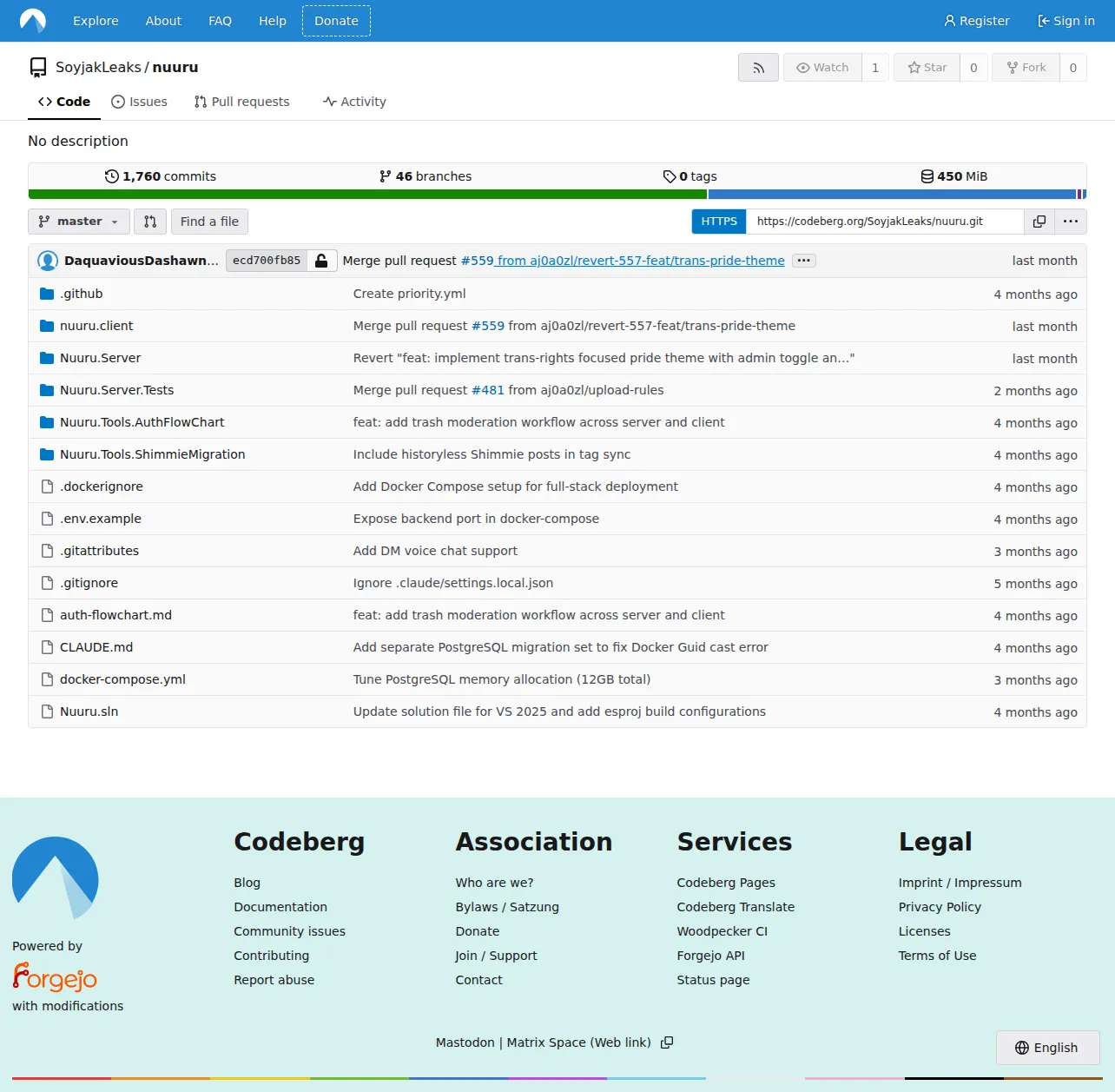Image resolution: width=1115 pixels, height=1092 pixels.
Task: Copy the repository clone URL
Action: [1039, 222]
